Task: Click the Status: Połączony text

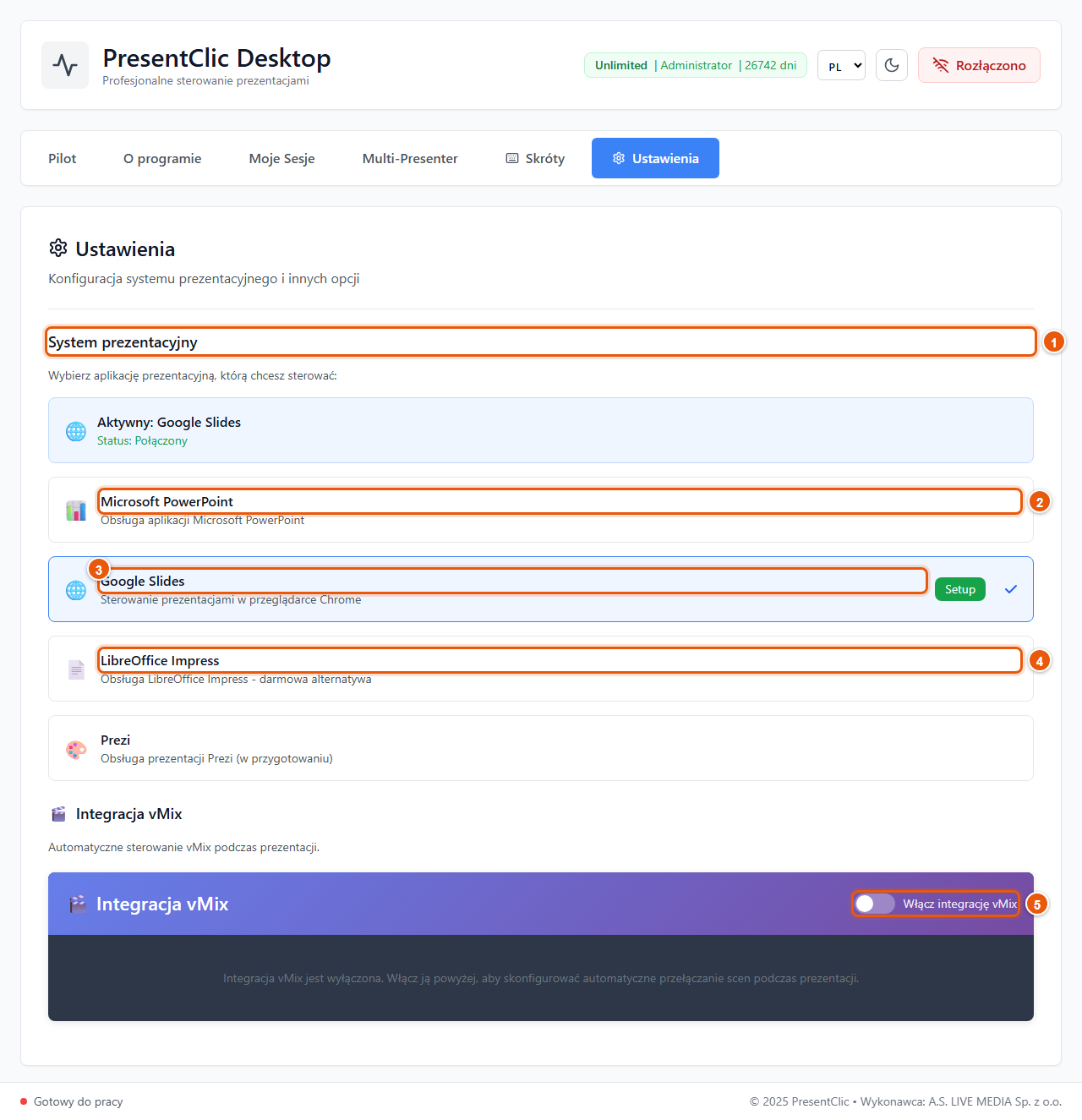Action: click(x=142, y=440)
